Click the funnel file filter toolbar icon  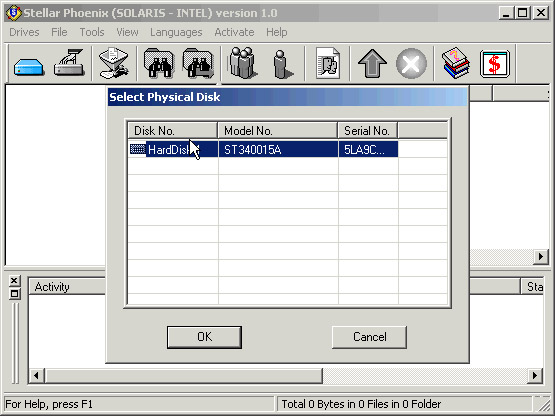113,63
